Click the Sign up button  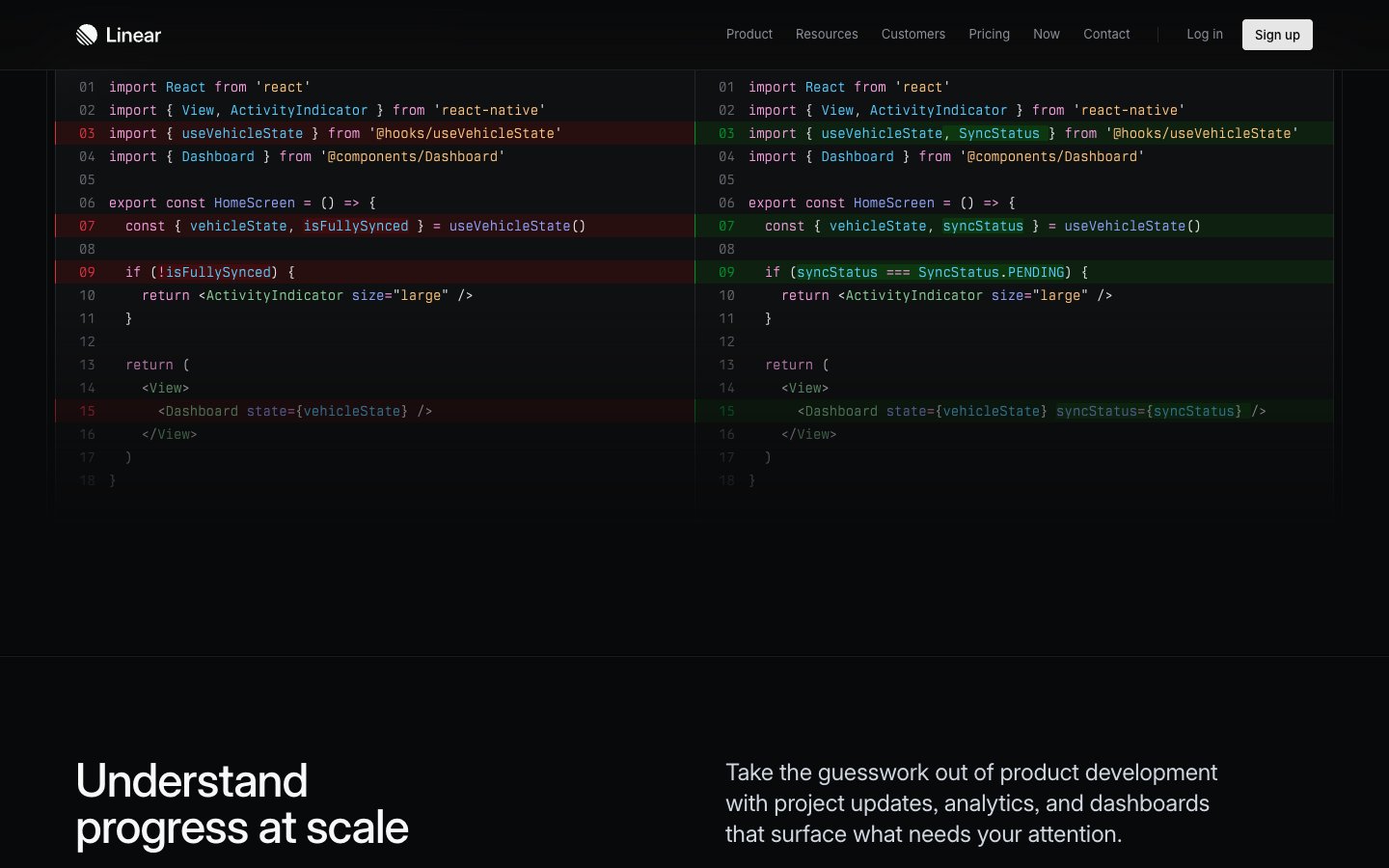(1277, 35)
